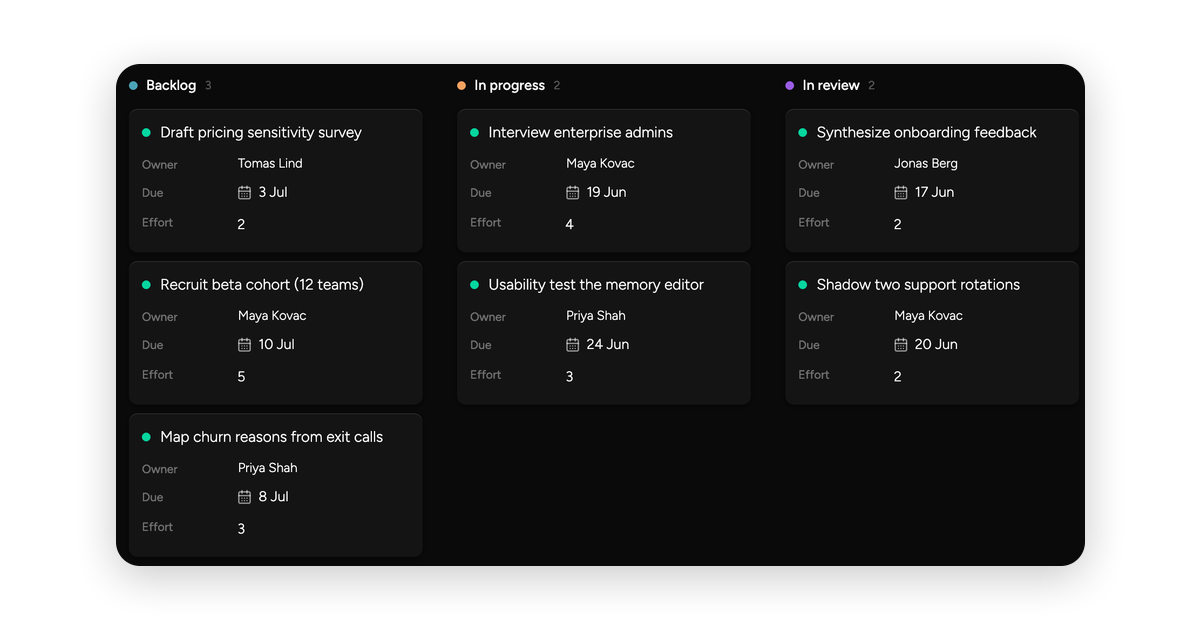Open Usability test the memory editor card

604,333
